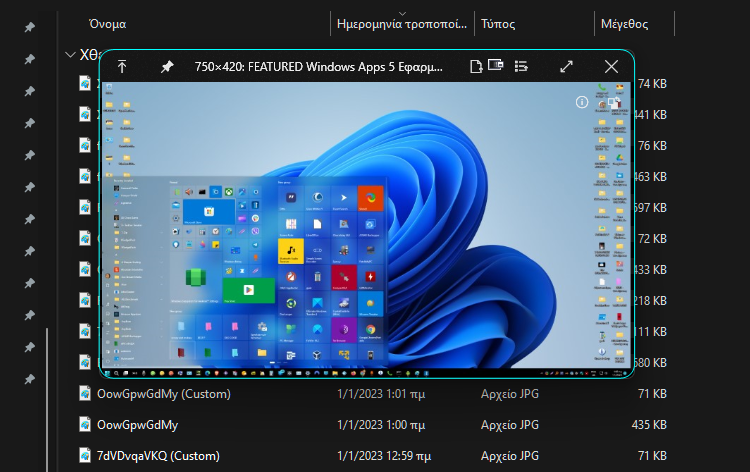Image resolution: width=750 pixels, height=472 pixels.
Task: Click the JPG icon of the 435 KB file
Action: 85,425
